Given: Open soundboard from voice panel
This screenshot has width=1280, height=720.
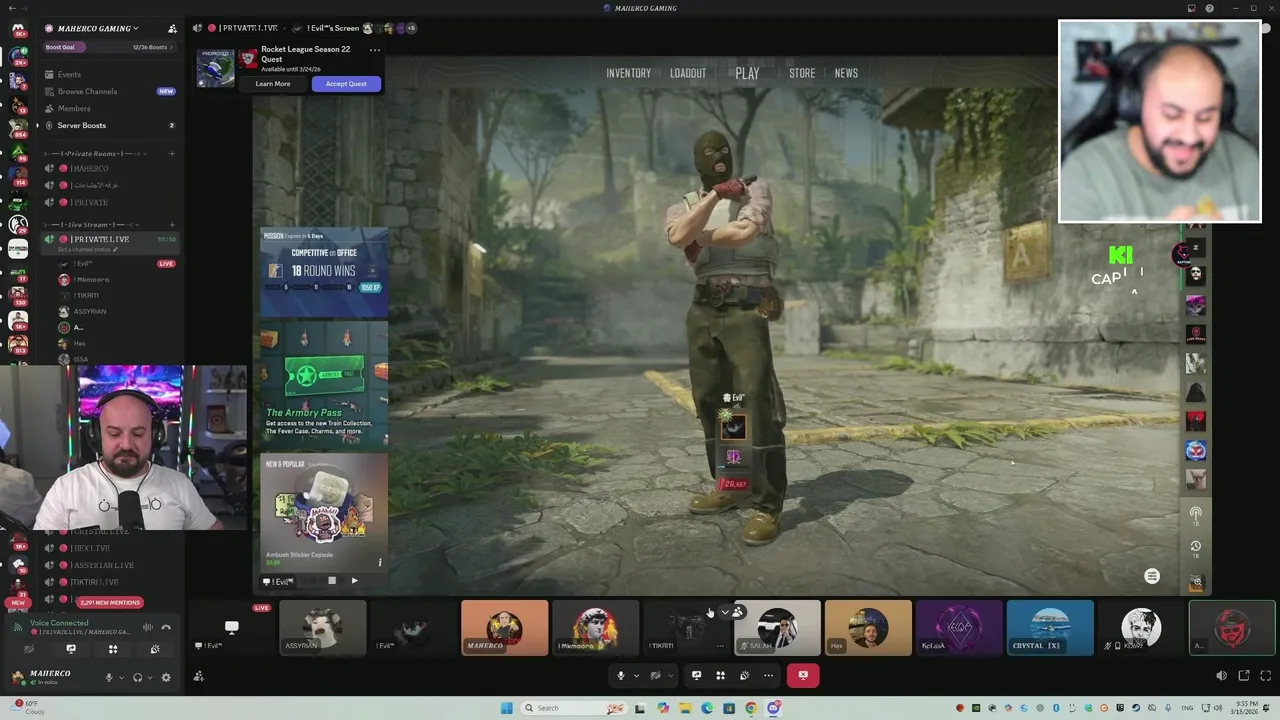Looking at the screenshot, I should 155,649.
